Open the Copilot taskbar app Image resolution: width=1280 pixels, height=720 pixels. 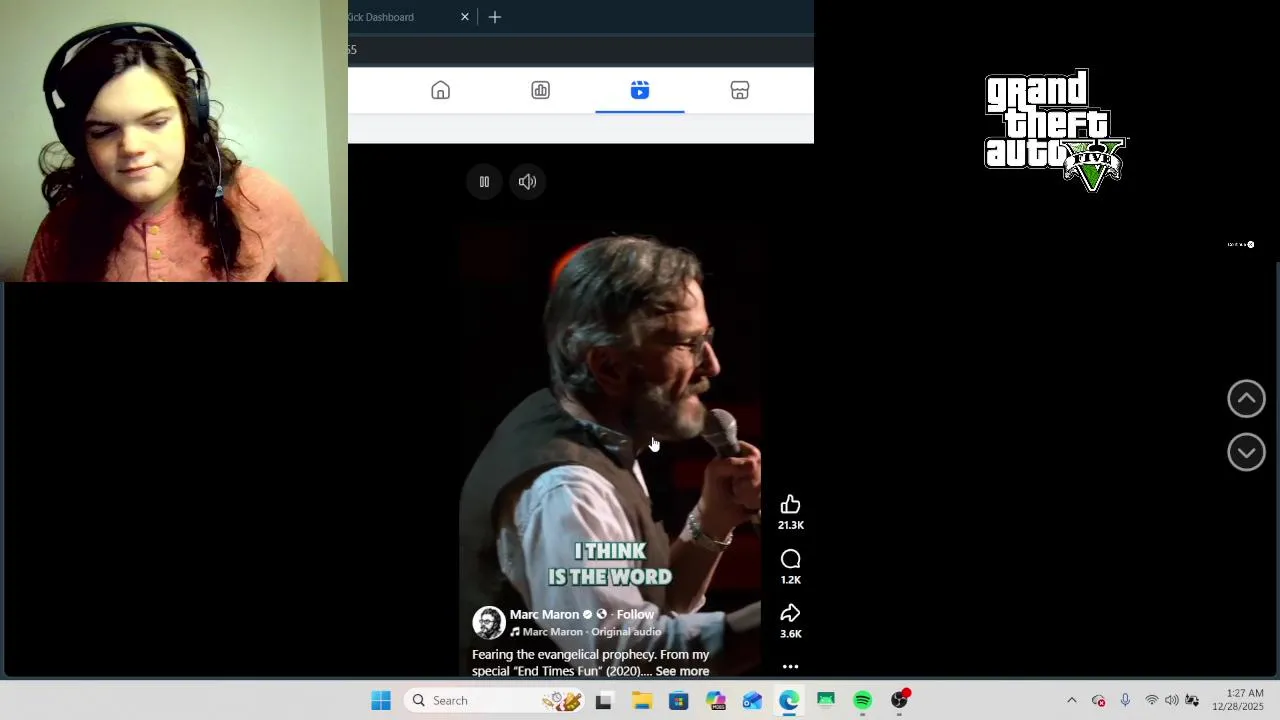point(715,701)
